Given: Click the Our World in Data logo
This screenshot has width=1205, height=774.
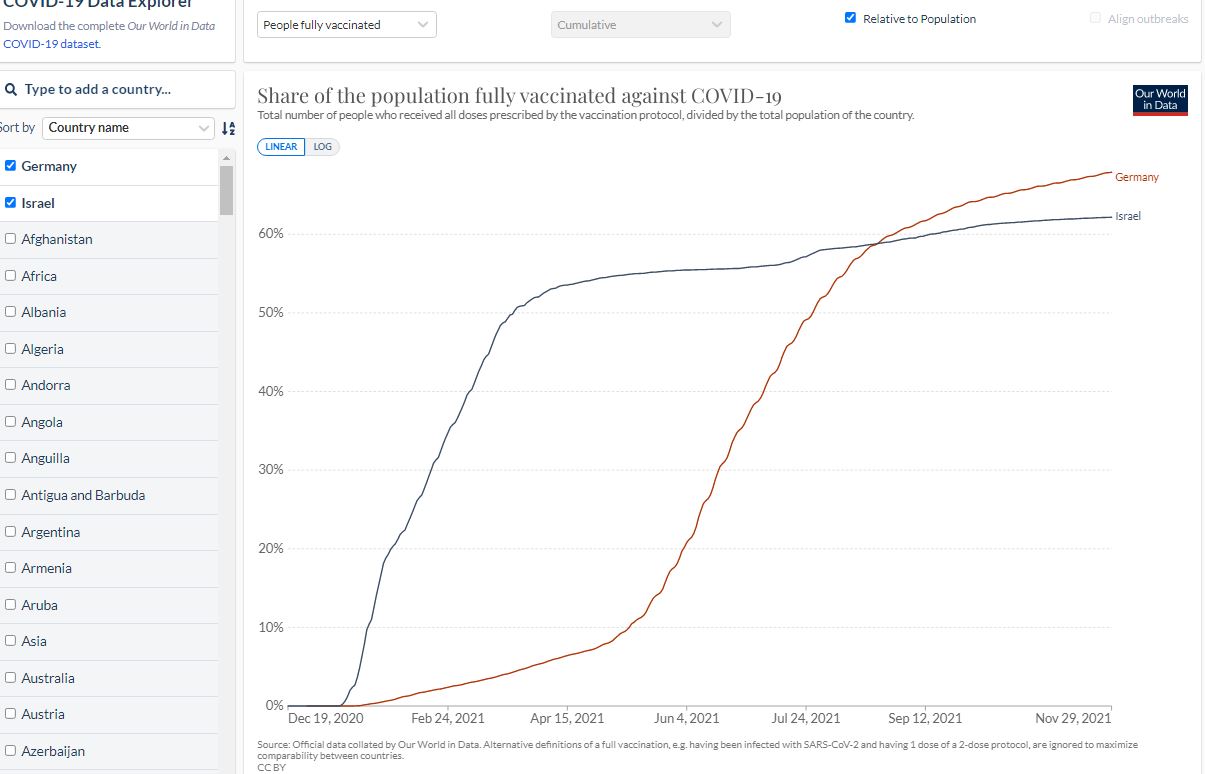Looking at the screenshot, I should coord(1160,100).
